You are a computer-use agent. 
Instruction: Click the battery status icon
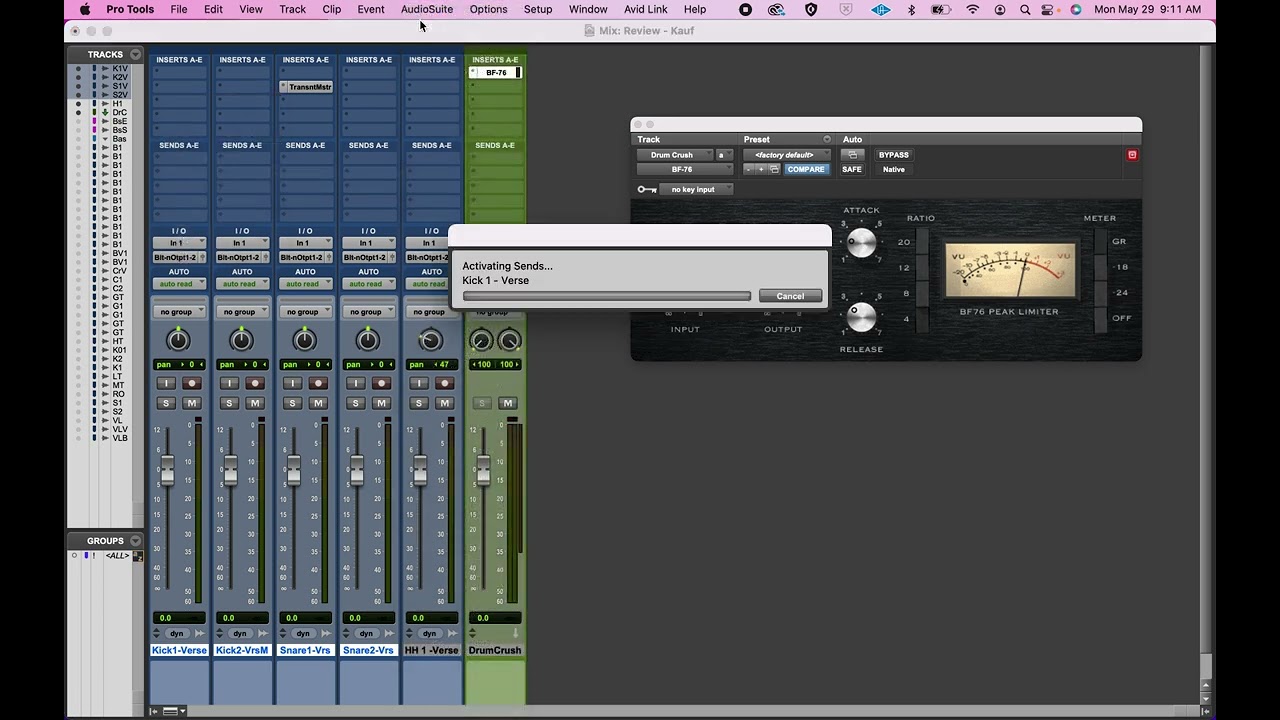(x=941, y=9)
